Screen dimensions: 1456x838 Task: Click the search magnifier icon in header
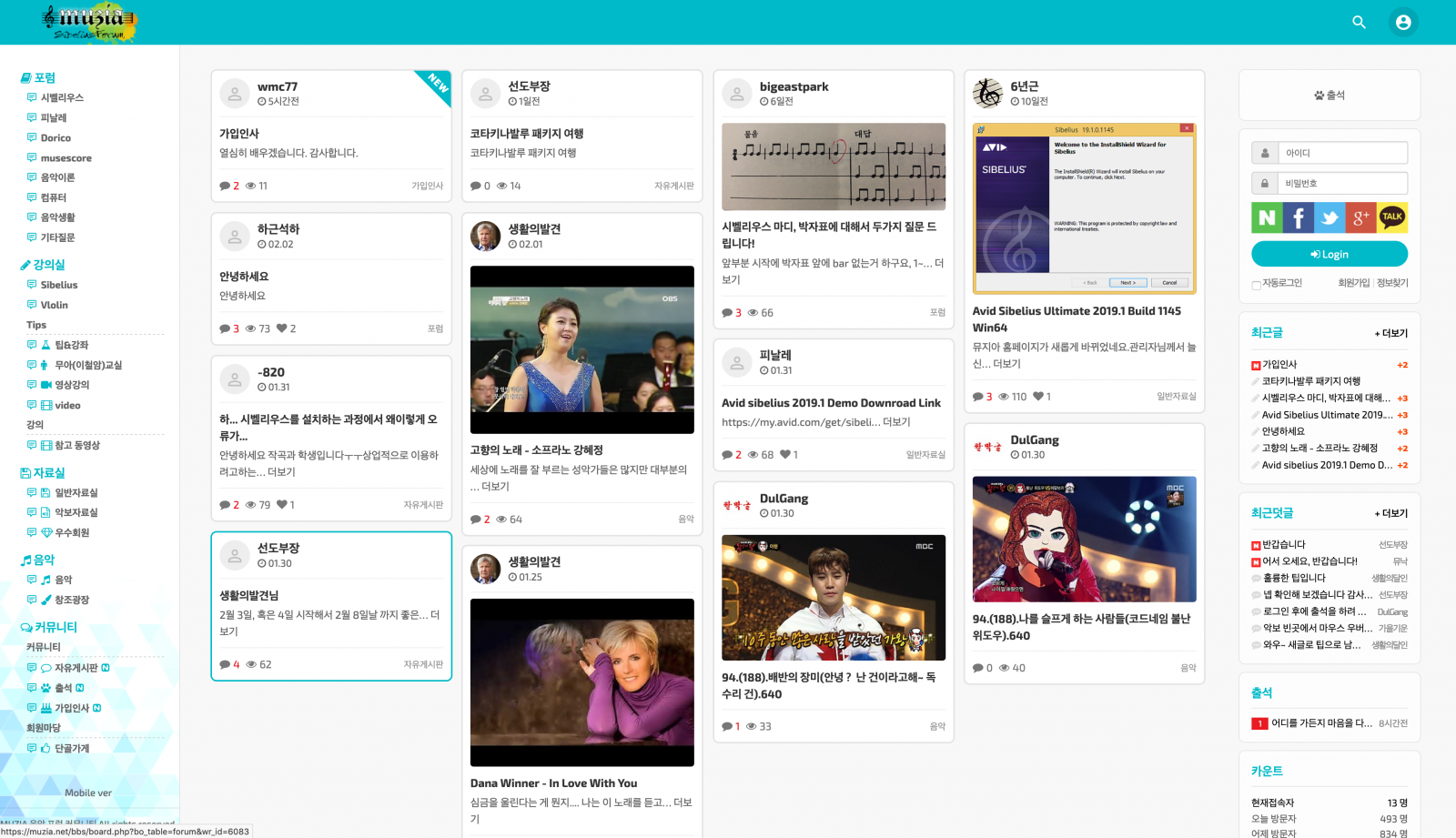(1359, 22)
